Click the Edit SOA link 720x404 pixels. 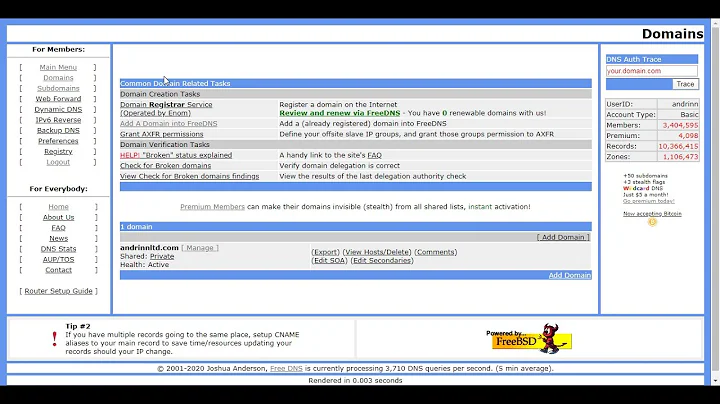tap(329, 260)
